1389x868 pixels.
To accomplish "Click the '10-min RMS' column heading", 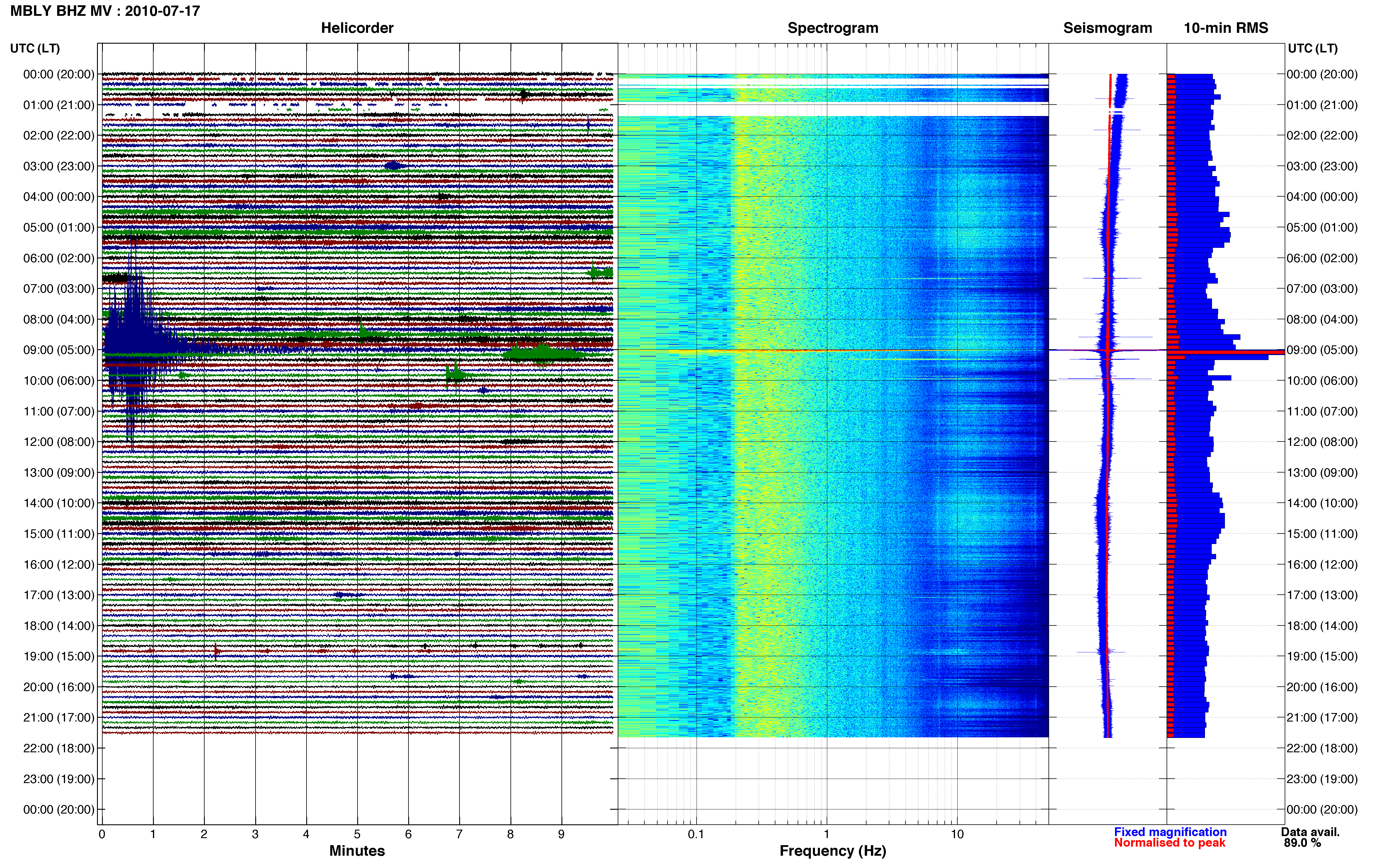I will click(1226, 28).
